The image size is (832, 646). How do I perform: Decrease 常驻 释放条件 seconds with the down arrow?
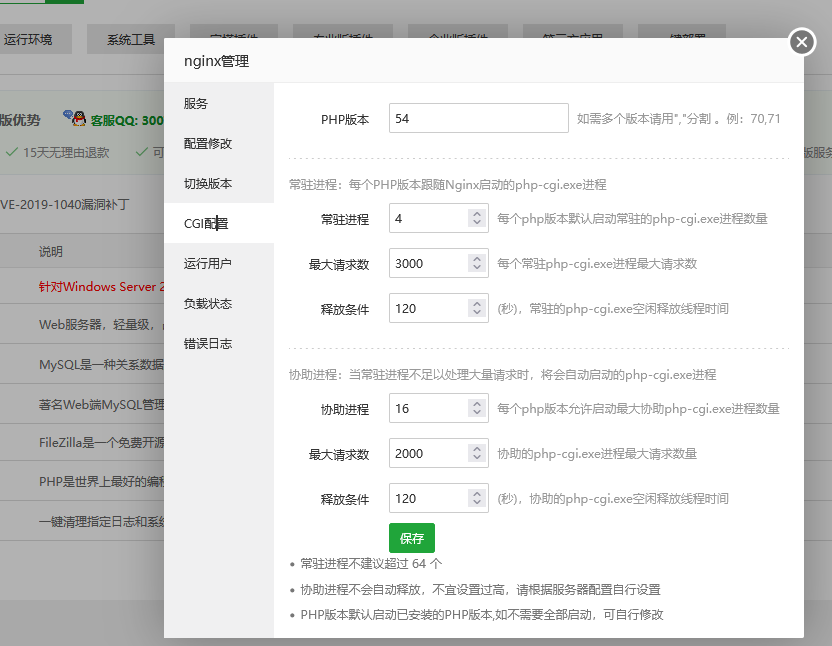[x=476, y=313]
